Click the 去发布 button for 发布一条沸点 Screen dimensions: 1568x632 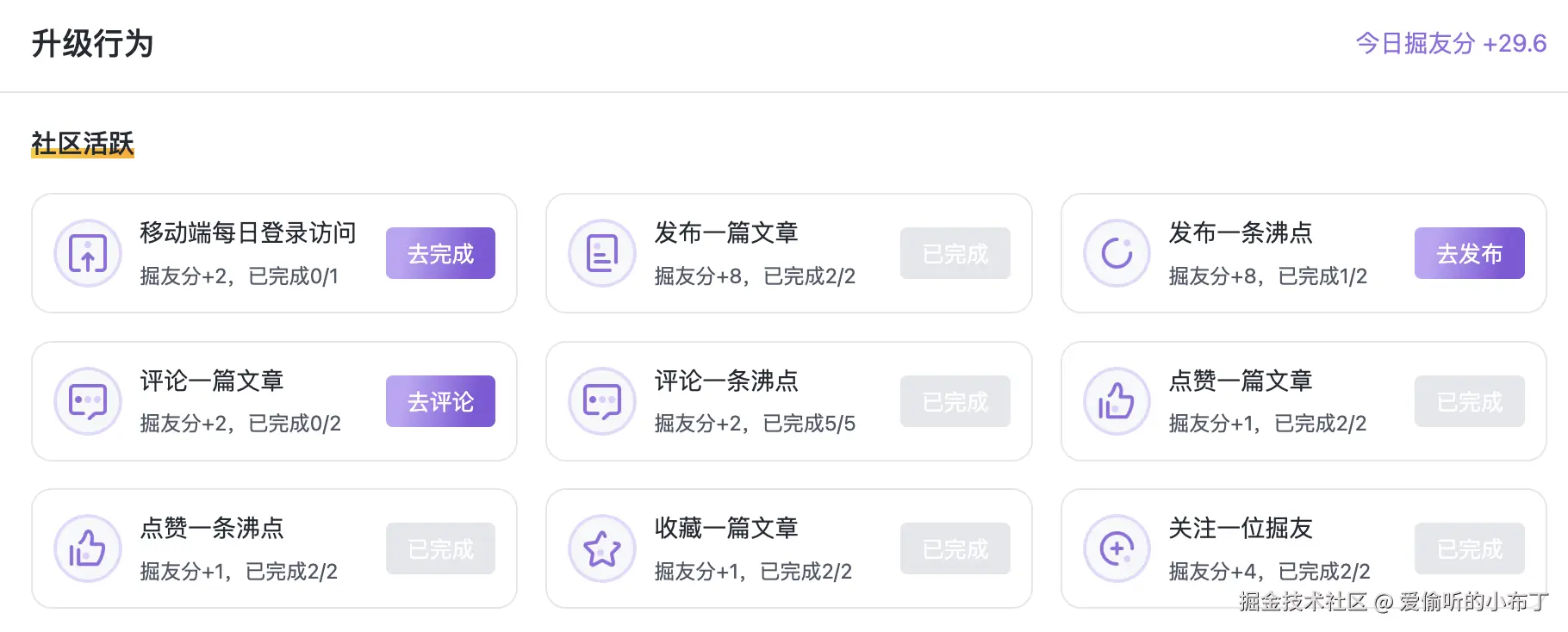[x=1469, y=253]
